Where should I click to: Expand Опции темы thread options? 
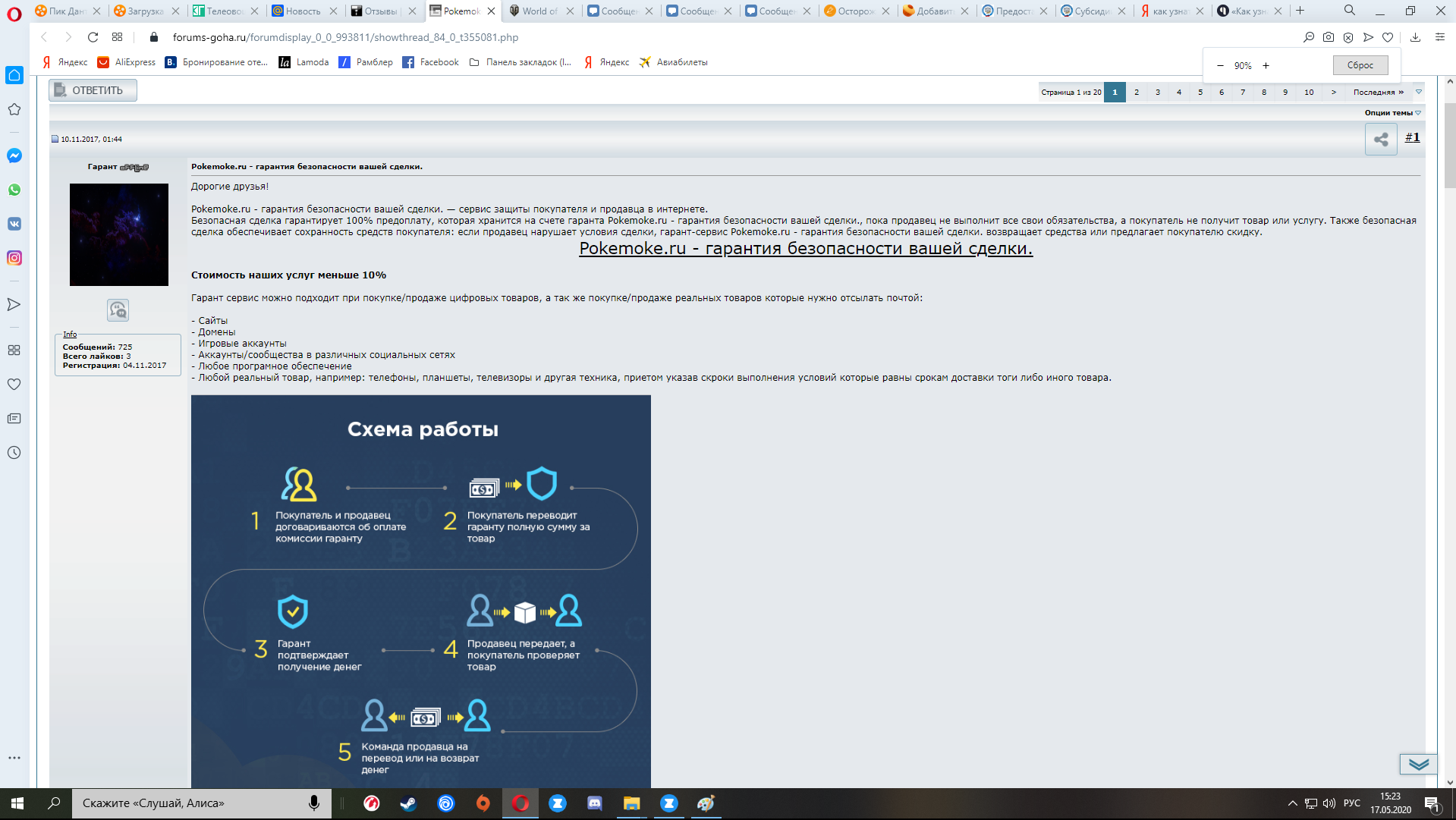coord(1392,112)
